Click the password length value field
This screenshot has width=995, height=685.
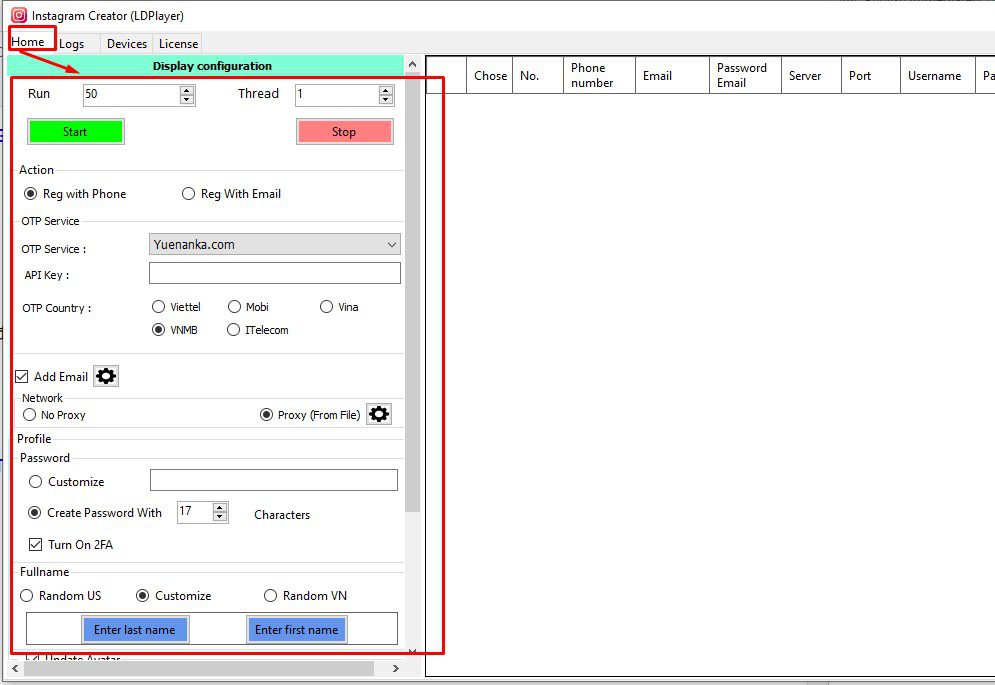pos(195,512)
